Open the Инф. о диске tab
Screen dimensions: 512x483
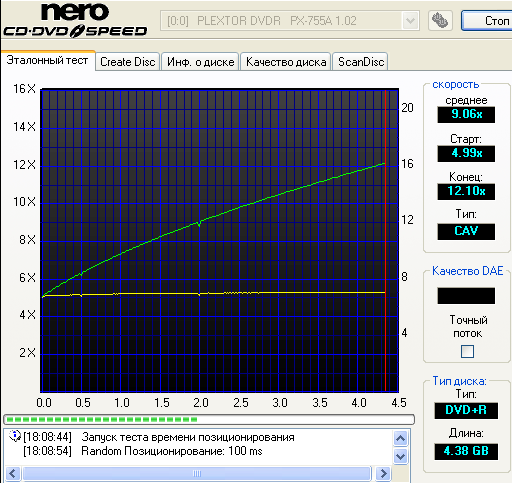coord(200,62)
